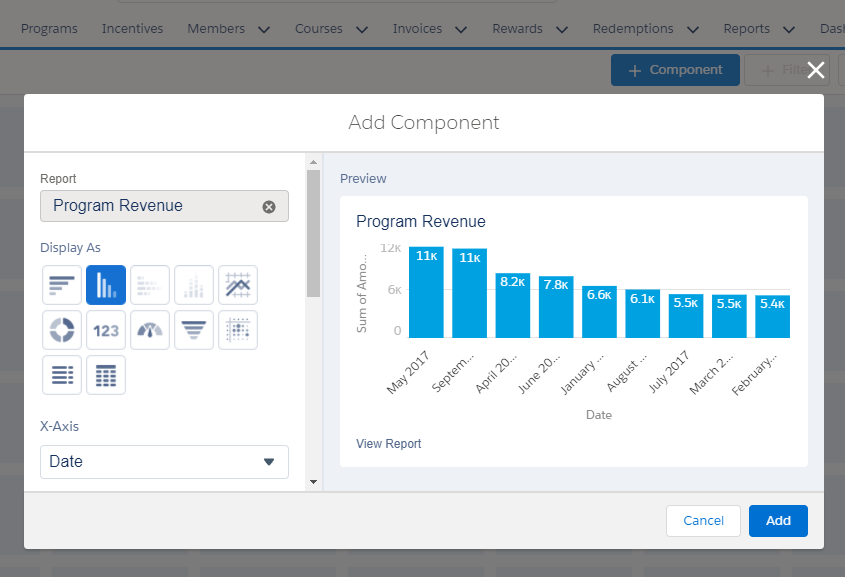The image size is (845, 577).
Task: Click the 8.2K bar in preview chart
Action: pyautogui.click(x=512, y=305)
